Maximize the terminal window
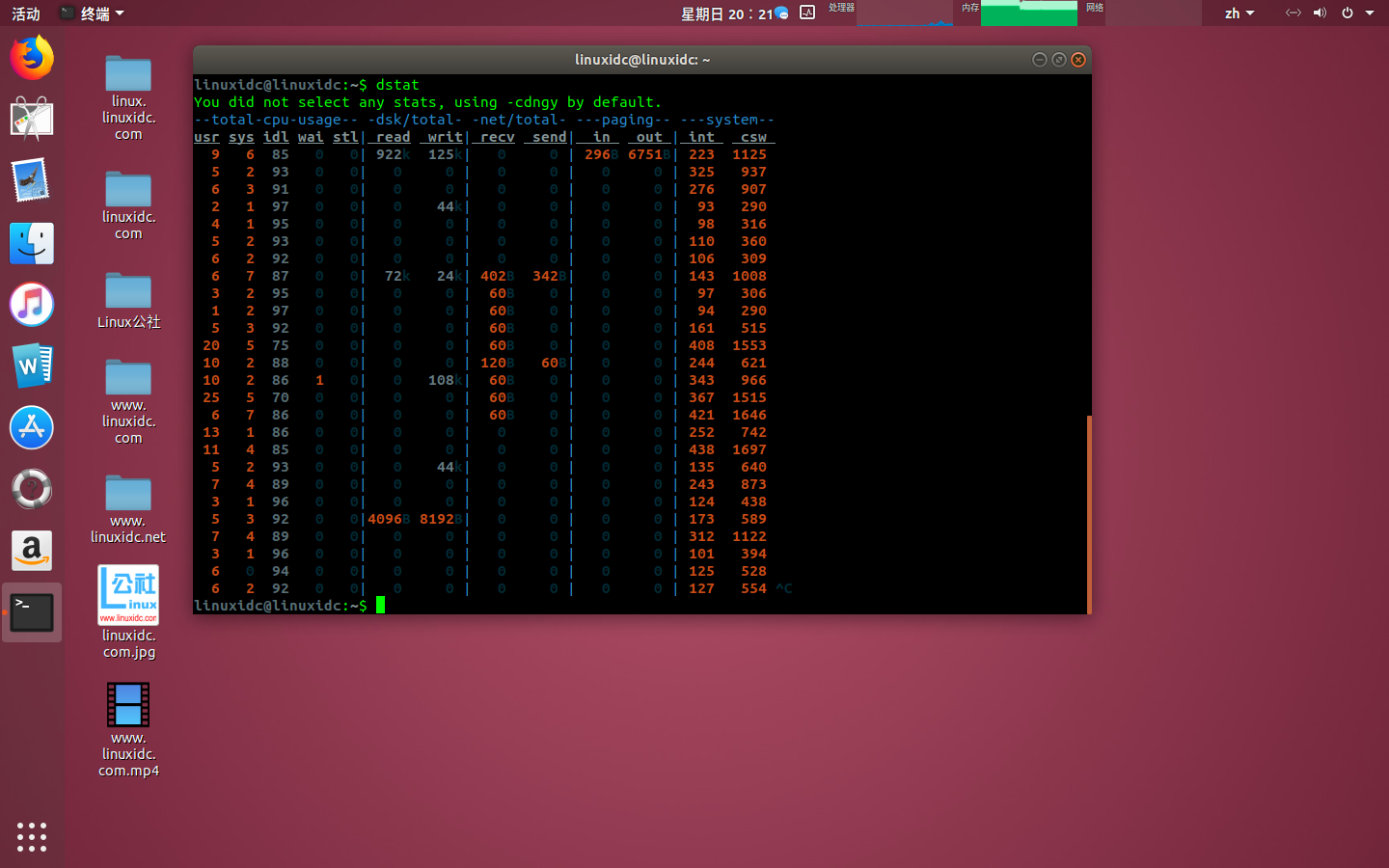Screen dimensions: 1389x868 pyautogui.click(x=1058, y=60)
